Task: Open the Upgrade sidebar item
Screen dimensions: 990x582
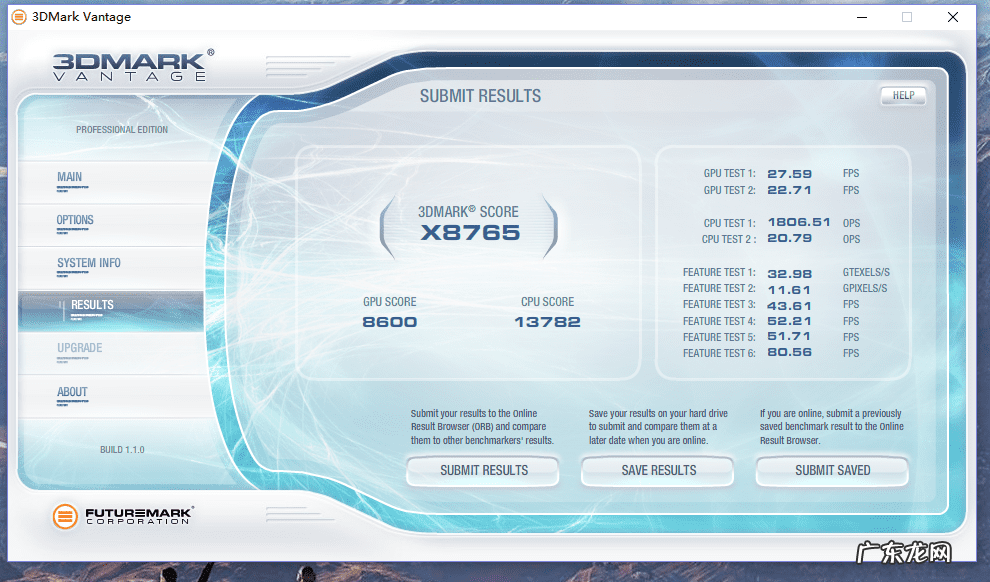Action: 80,349
